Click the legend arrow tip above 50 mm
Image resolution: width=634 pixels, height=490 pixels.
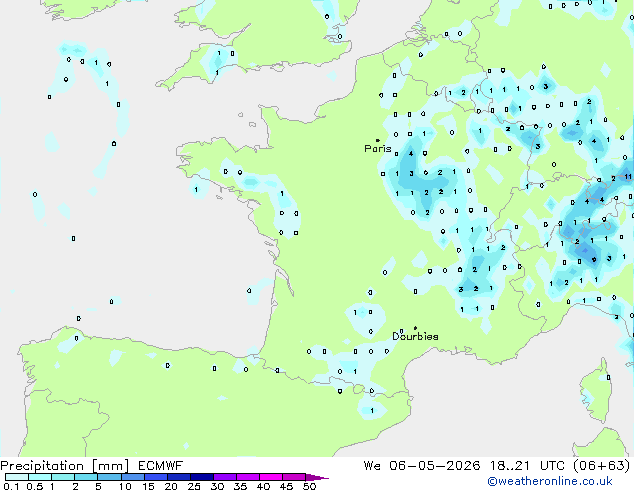[x=317, y=477]
